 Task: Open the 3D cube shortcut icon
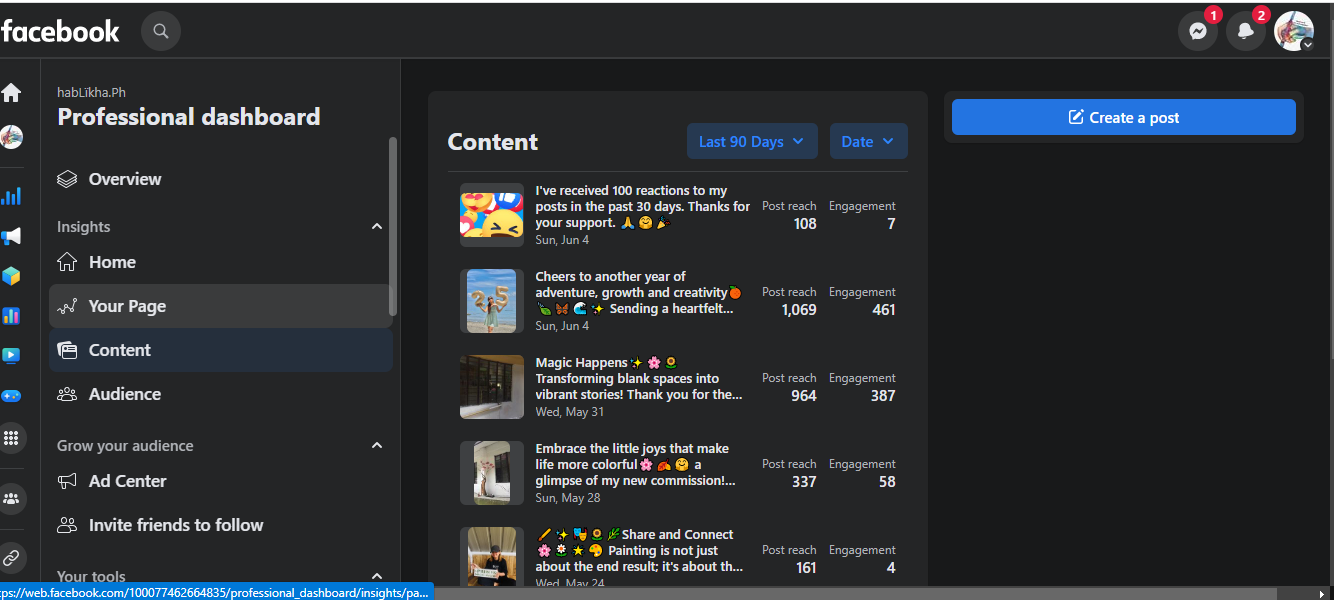11,276
